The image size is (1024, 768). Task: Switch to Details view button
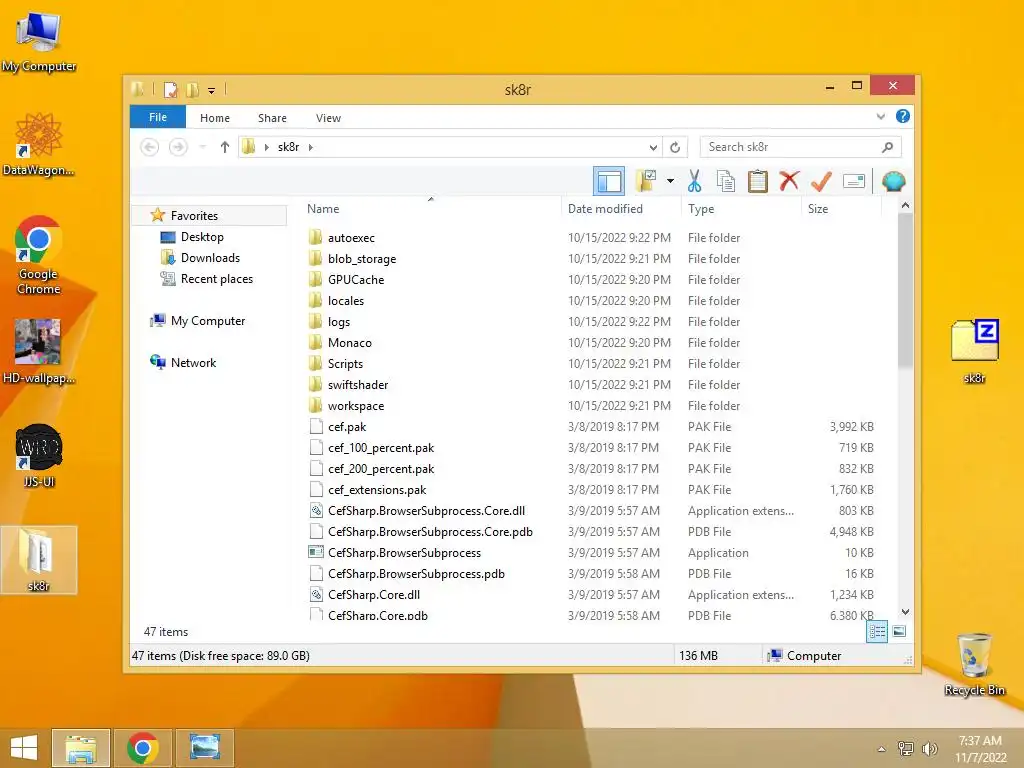(877, 632)
